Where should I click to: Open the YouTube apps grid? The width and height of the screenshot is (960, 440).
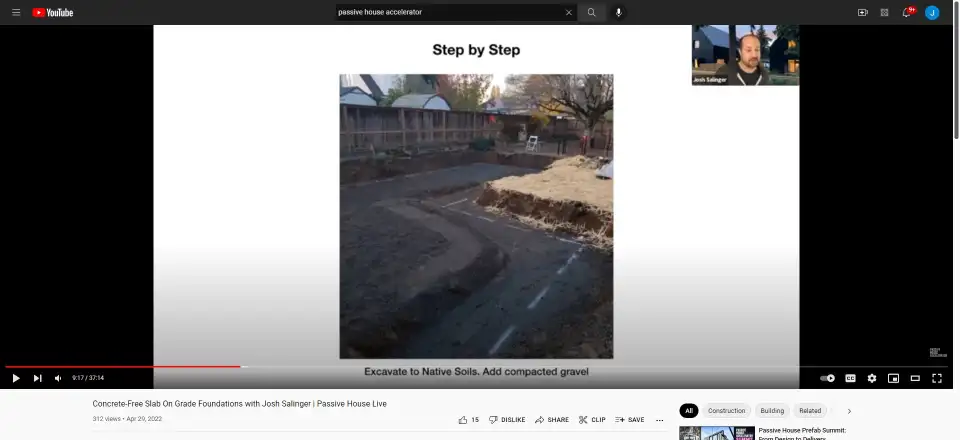(884, 12)
